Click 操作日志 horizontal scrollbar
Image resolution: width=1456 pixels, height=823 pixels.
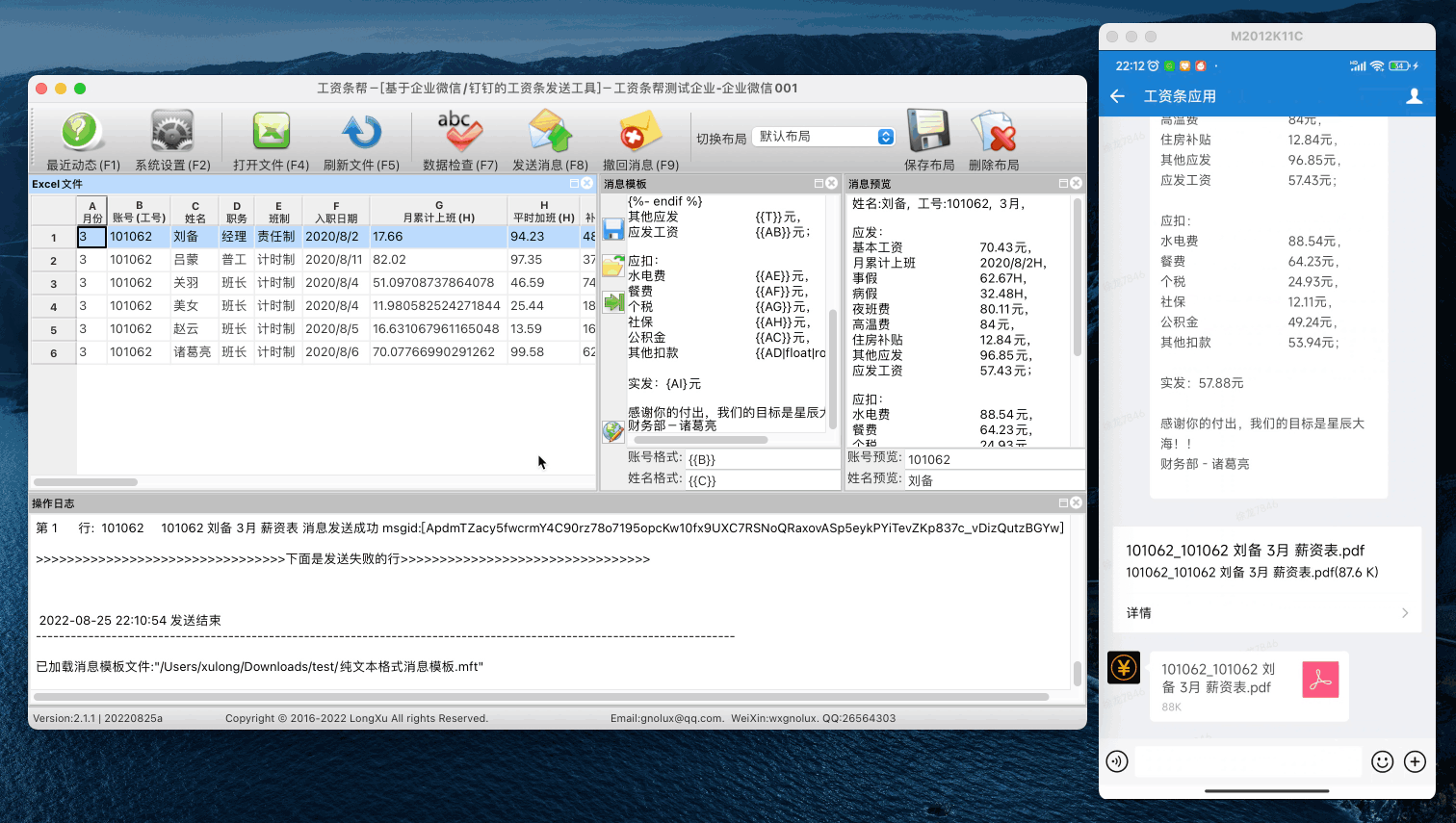pos(541,697)
